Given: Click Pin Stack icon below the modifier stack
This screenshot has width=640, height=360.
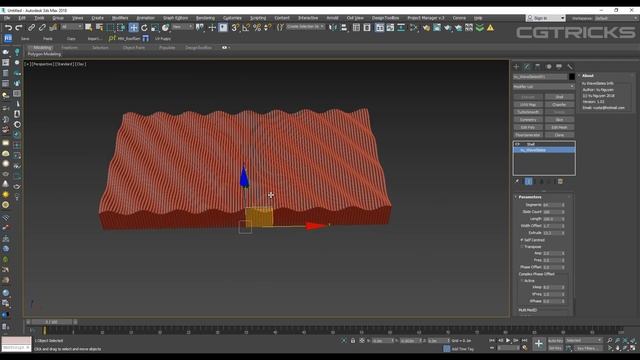Looking at the screenshot, I should tap(517, 181).
